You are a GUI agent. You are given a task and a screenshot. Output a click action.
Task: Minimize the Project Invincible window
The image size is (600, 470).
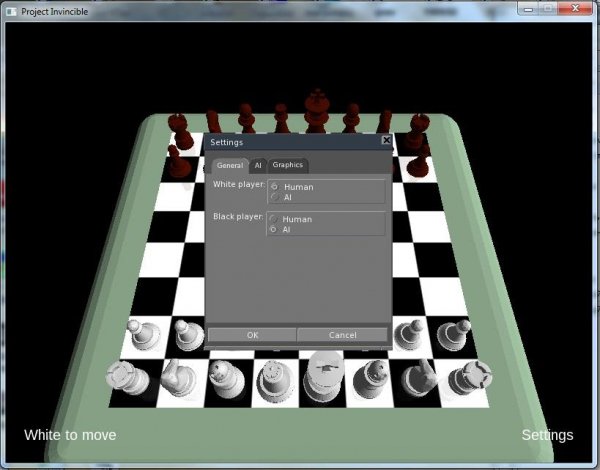point(528,9)
